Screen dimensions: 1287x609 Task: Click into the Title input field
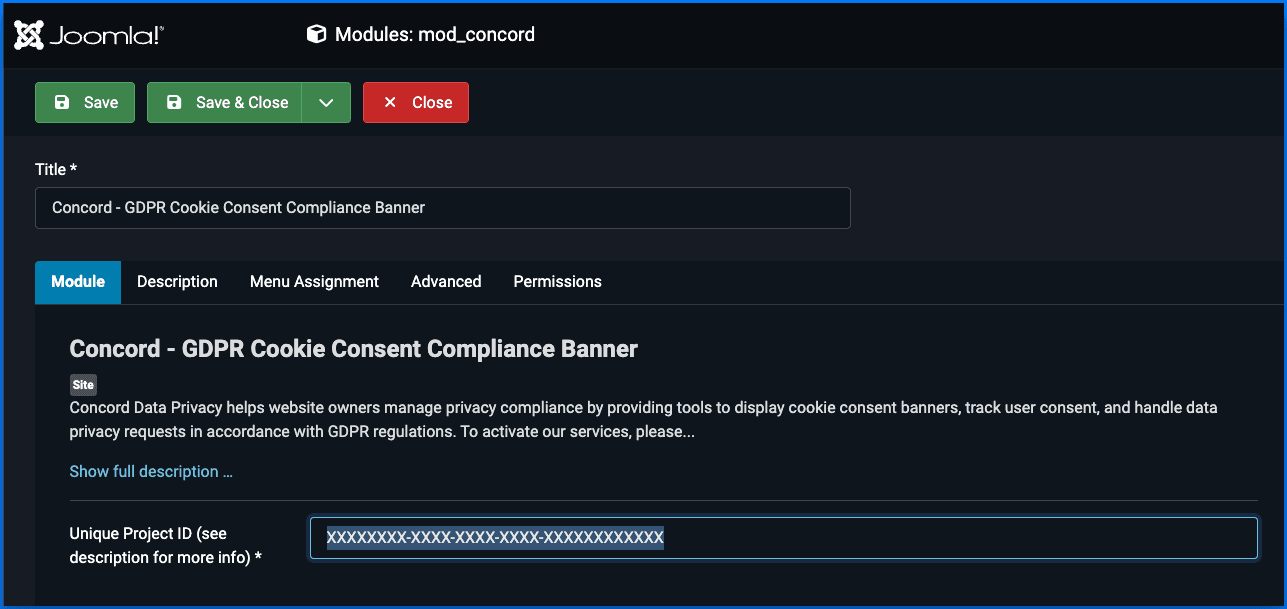442,208
